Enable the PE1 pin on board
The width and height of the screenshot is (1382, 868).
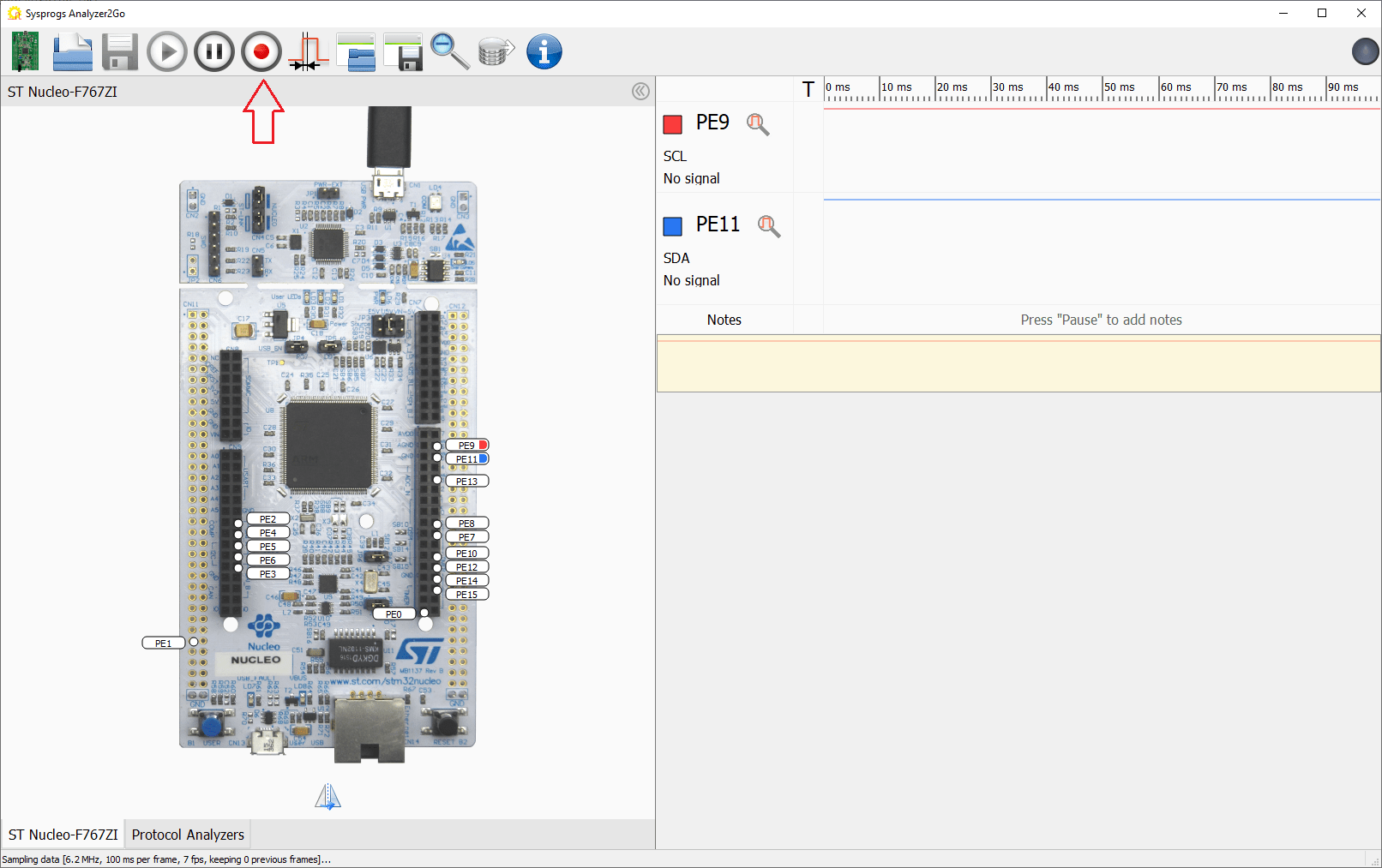[163, 643]
